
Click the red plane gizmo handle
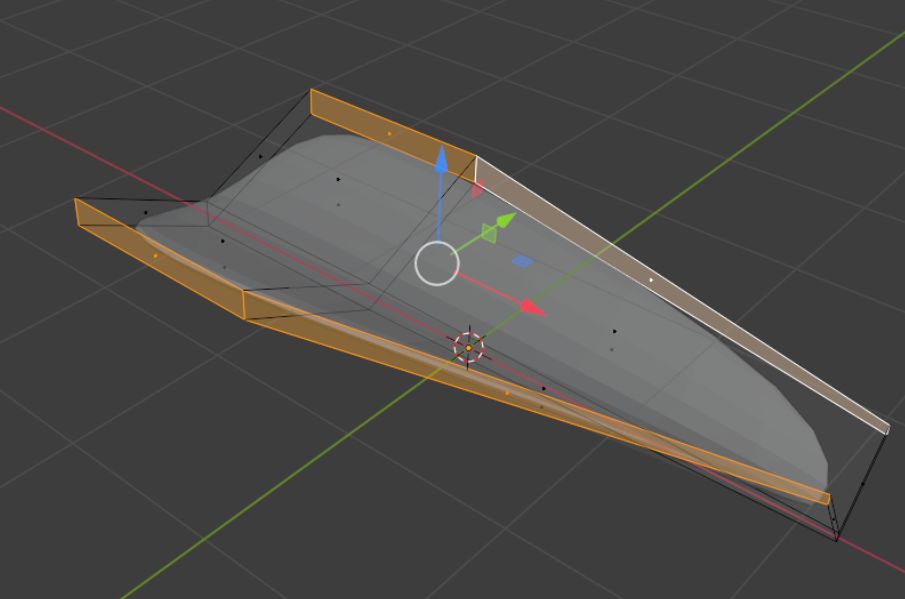(x=478, y=189)
